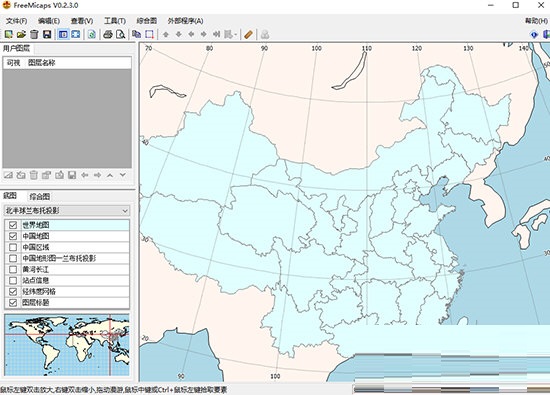The width and height of the screenshot is (550, 395).
Task: Click the green refresh icon in the toolbar
Action: point(92,34)
